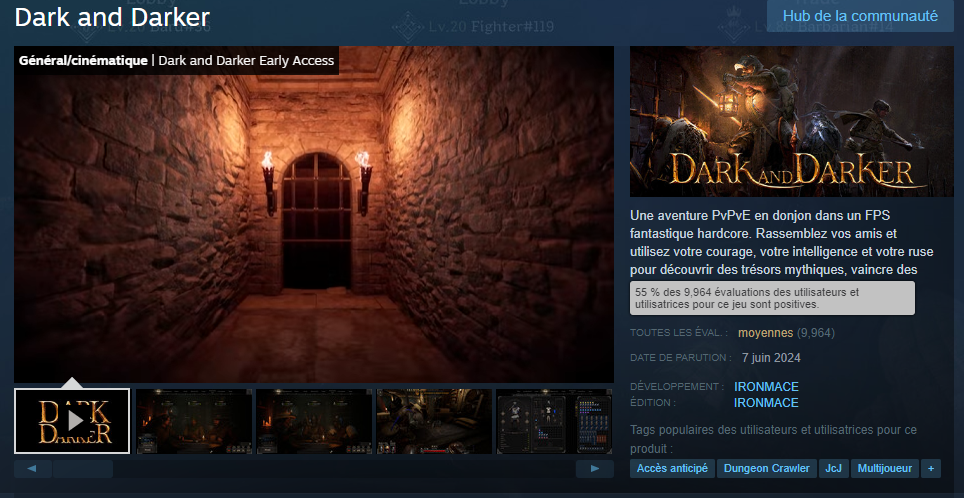
Task: Click the 'TOUTES LES ÉVAL.' label
Action: [679, 333]
